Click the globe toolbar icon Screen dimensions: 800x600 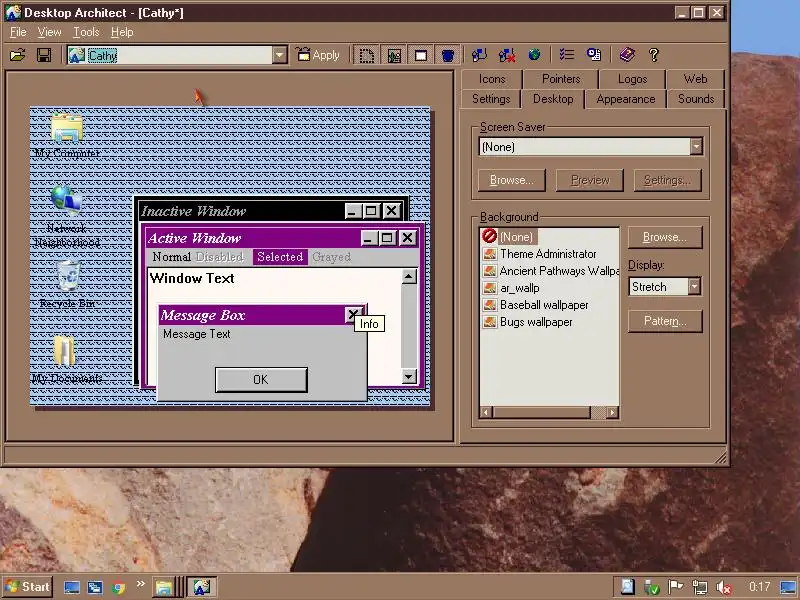tap(534, 55)
